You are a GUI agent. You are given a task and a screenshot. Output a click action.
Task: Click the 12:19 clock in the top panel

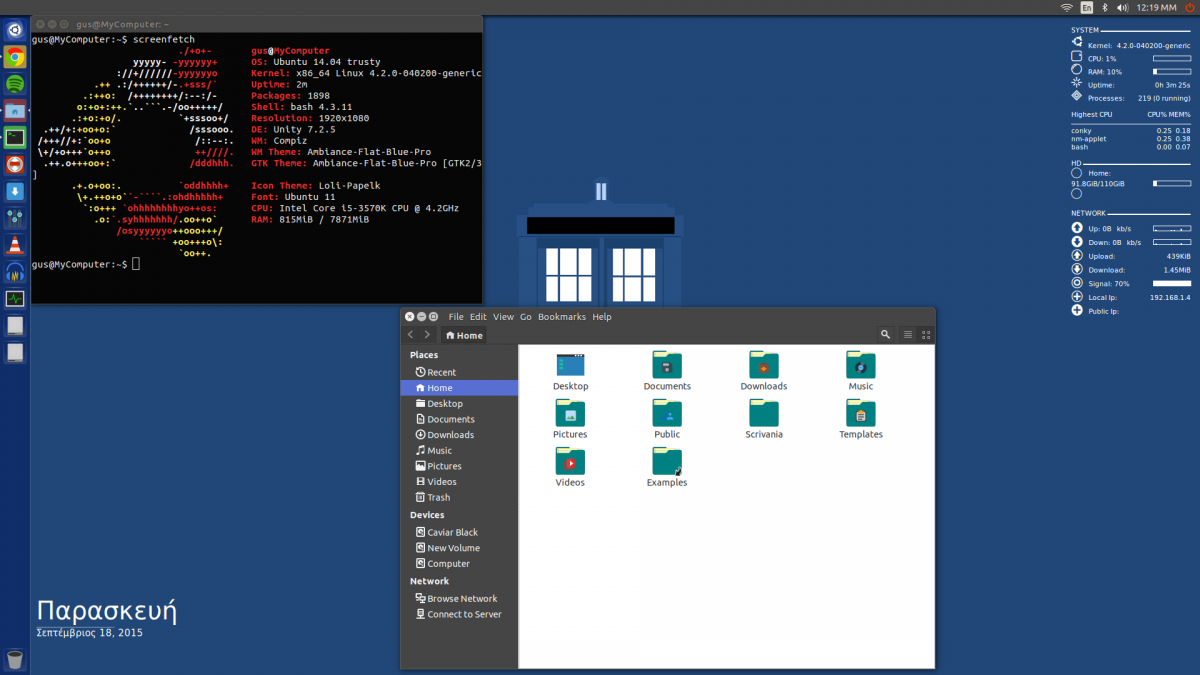(1156, 7)
